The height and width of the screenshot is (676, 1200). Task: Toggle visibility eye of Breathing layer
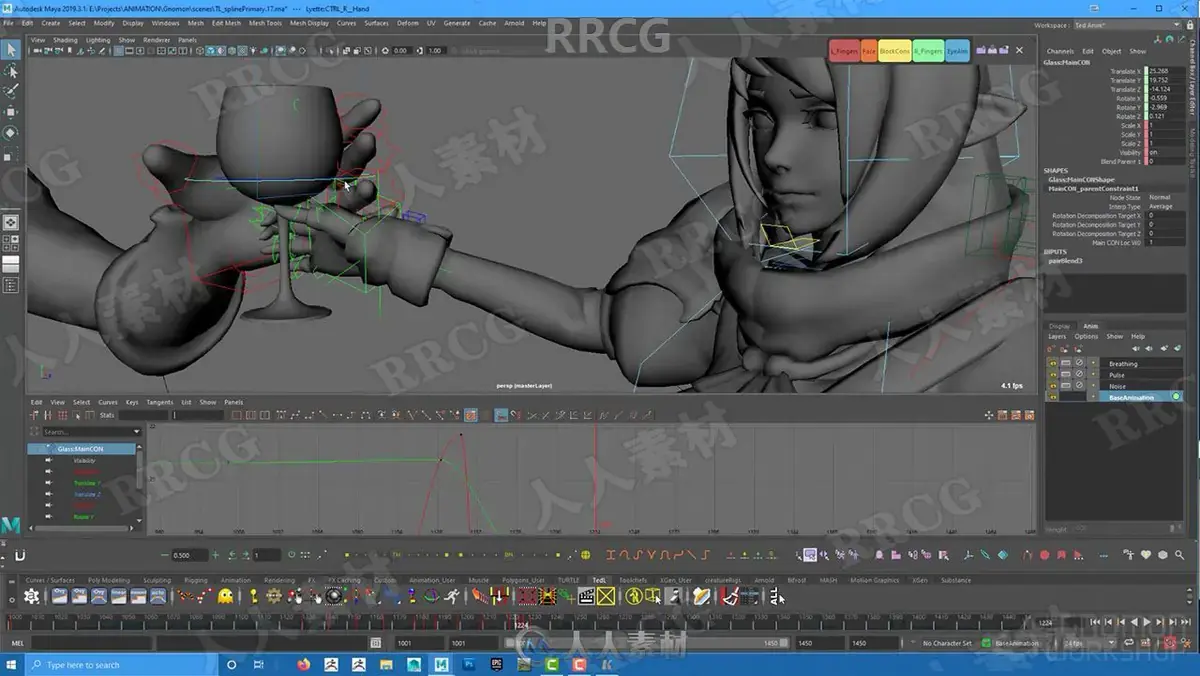click(x=1053, y=363)
